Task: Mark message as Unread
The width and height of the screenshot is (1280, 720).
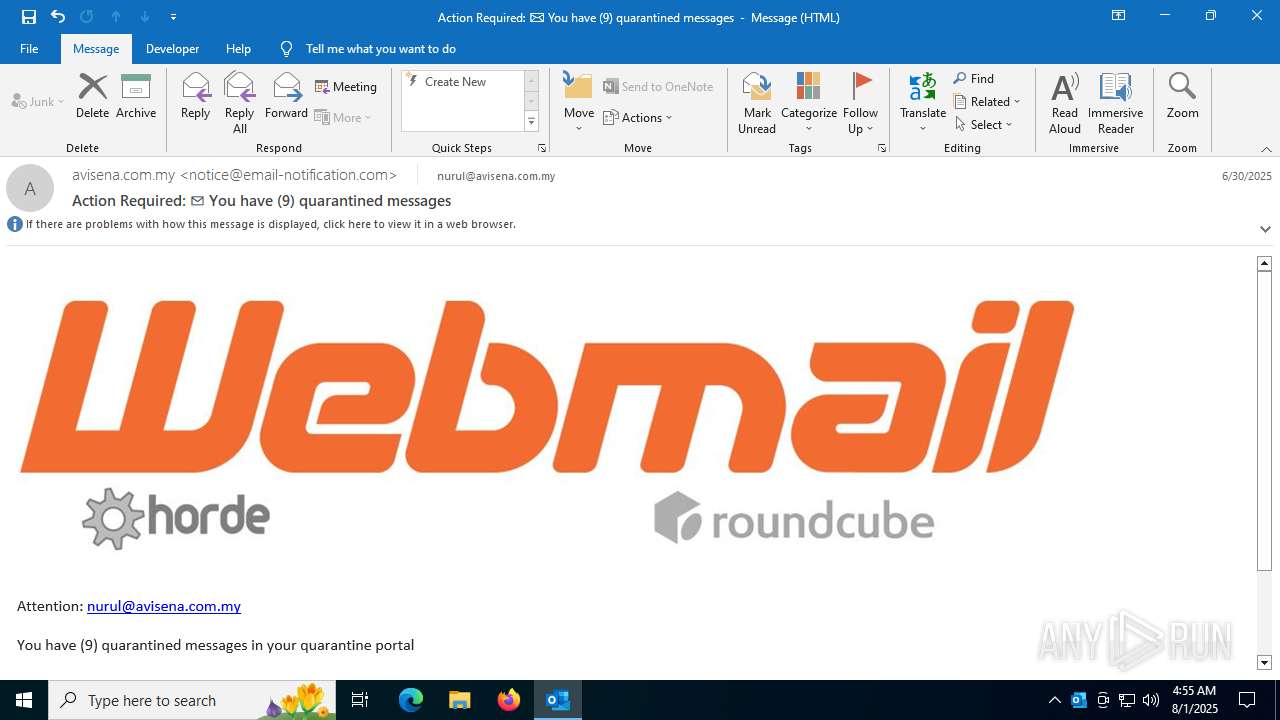Action: 757,103
